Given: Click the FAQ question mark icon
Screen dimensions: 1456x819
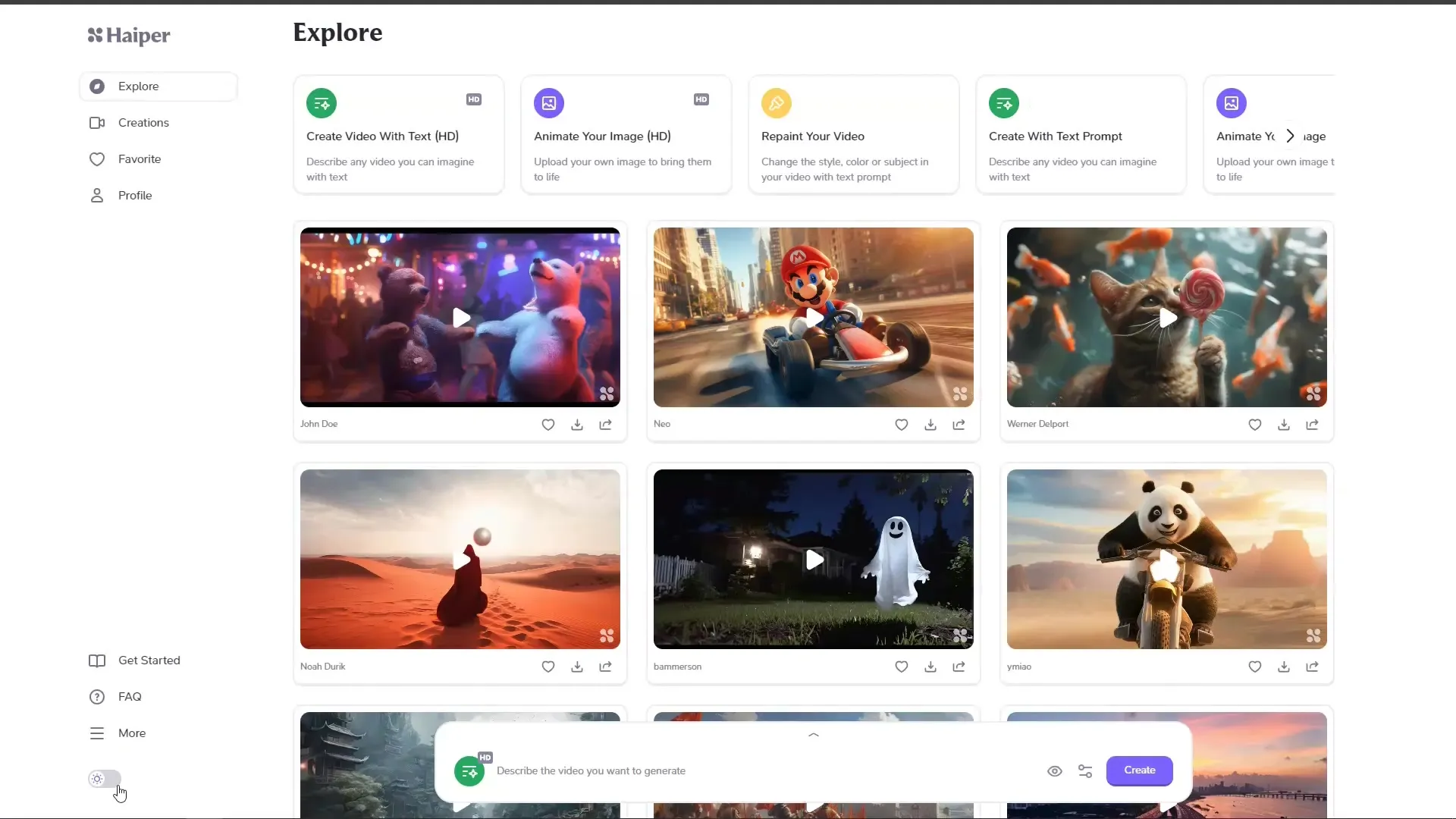Looking at the screenshot, I should pyautogui.click(x=97, y=696).
